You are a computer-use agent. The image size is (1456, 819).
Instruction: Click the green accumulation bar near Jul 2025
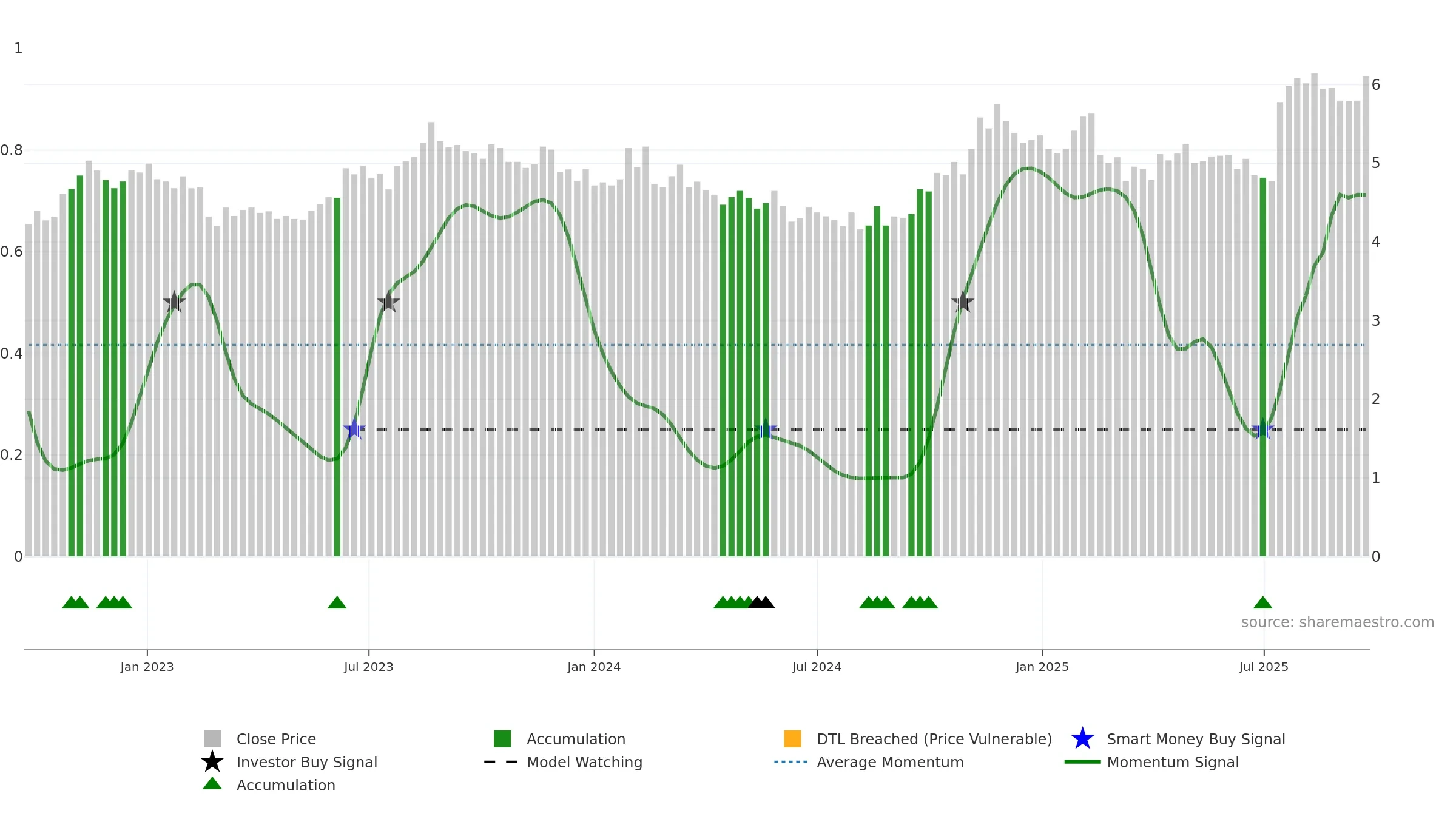point(1263,367)
